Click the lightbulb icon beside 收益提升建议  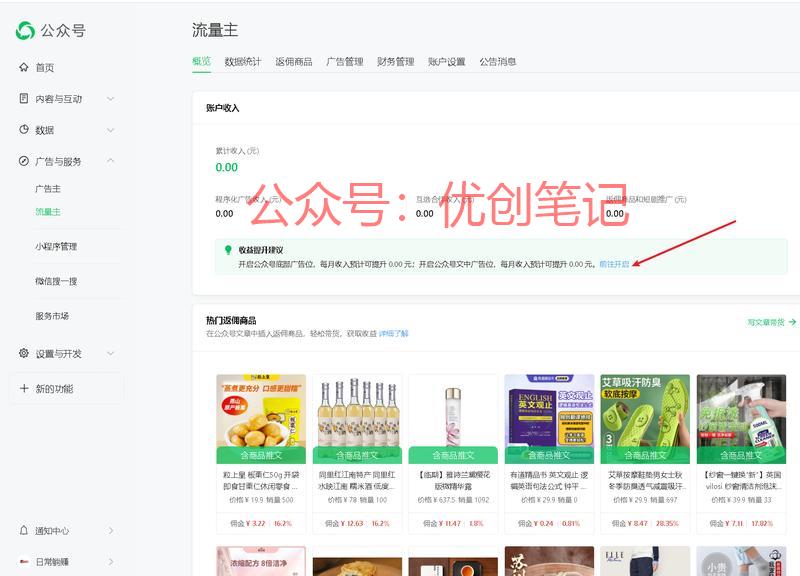[228, 250]
